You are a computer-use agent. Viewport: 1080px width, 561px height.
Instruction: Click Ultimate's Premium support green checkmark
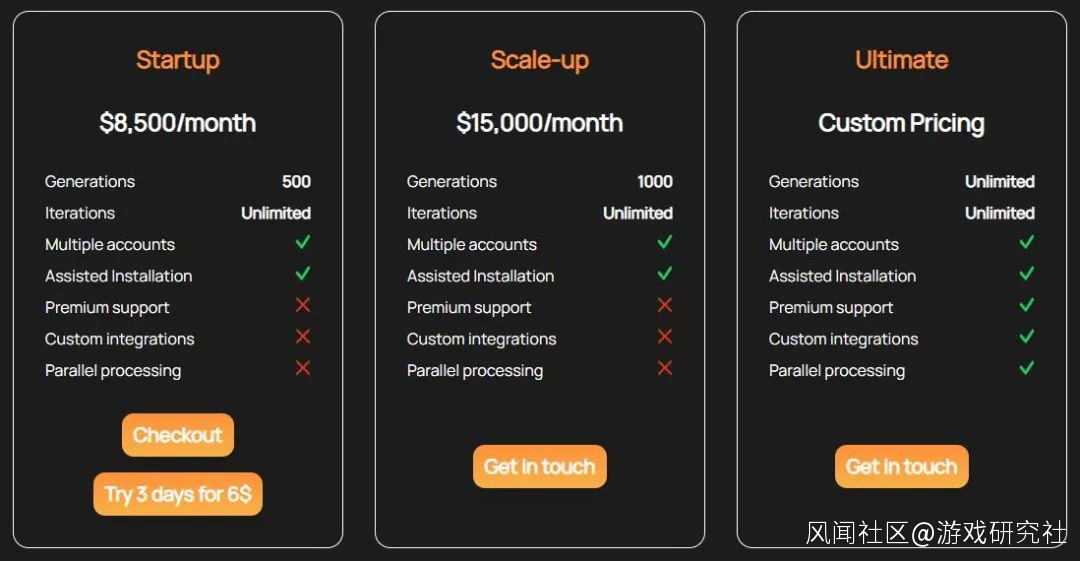click(x=1026, y=305)
